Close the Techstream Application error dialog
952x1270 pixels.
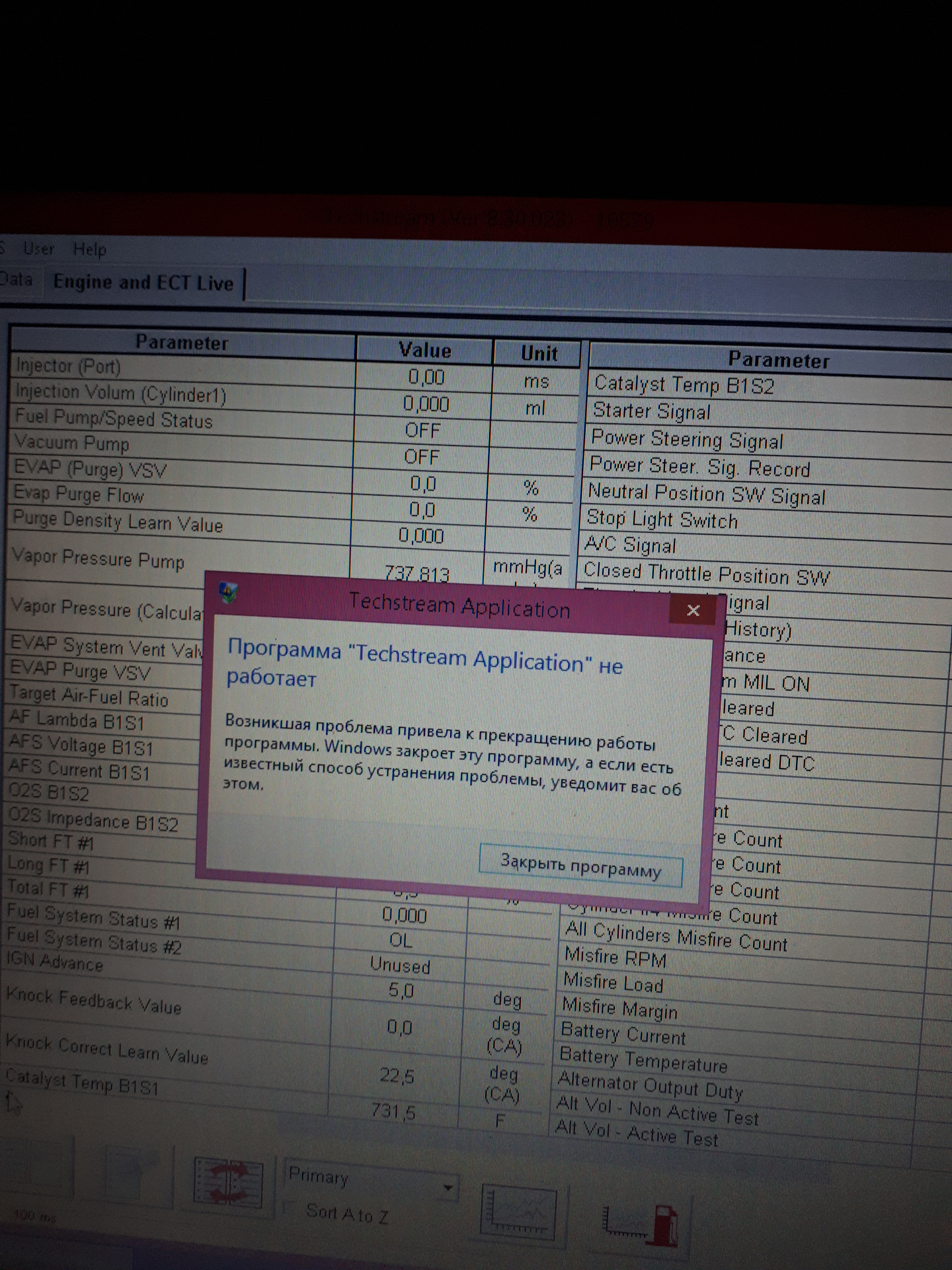tap(692, 610)
